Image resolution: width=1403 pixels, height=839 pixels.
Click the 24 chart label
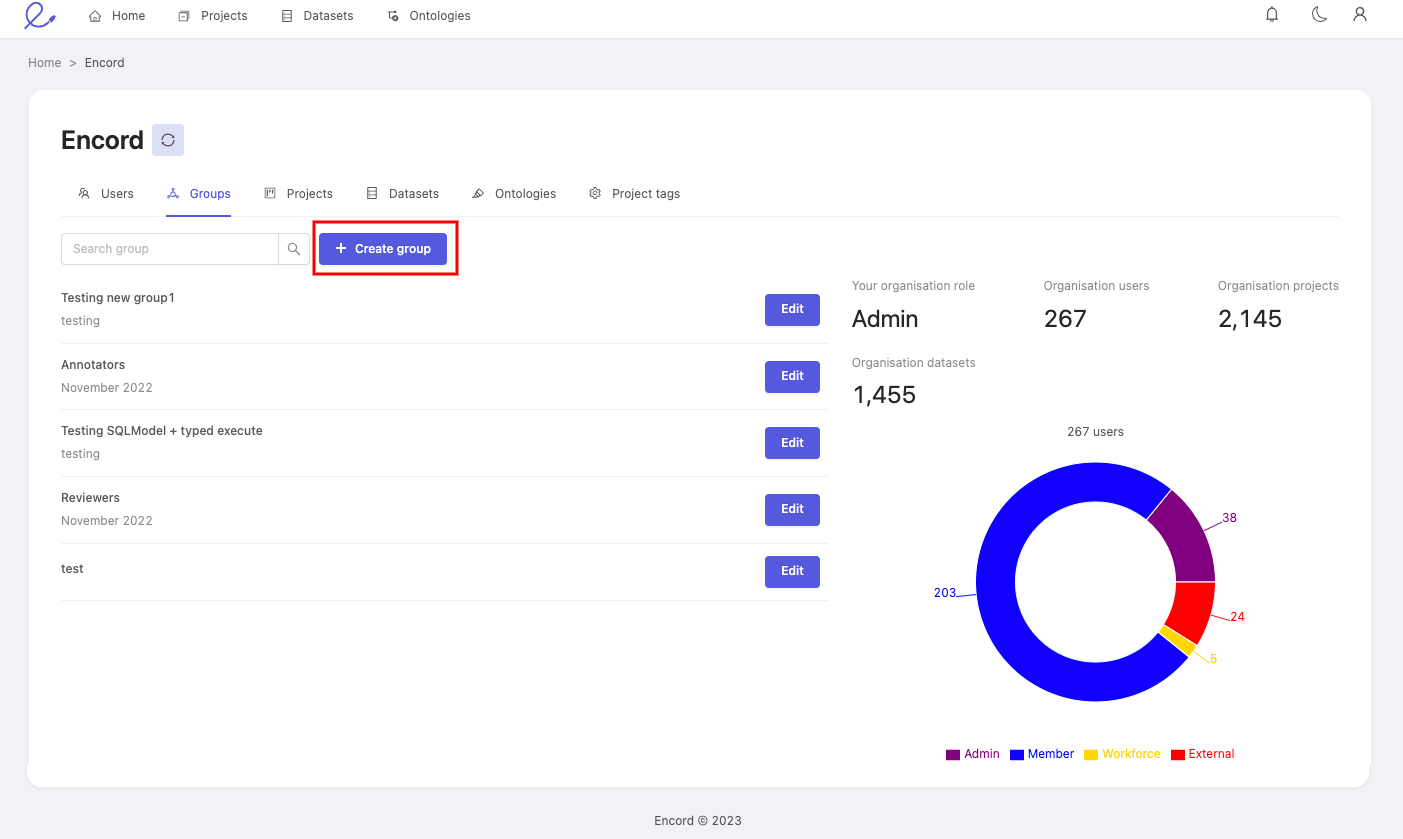[x=1237, y=617]
